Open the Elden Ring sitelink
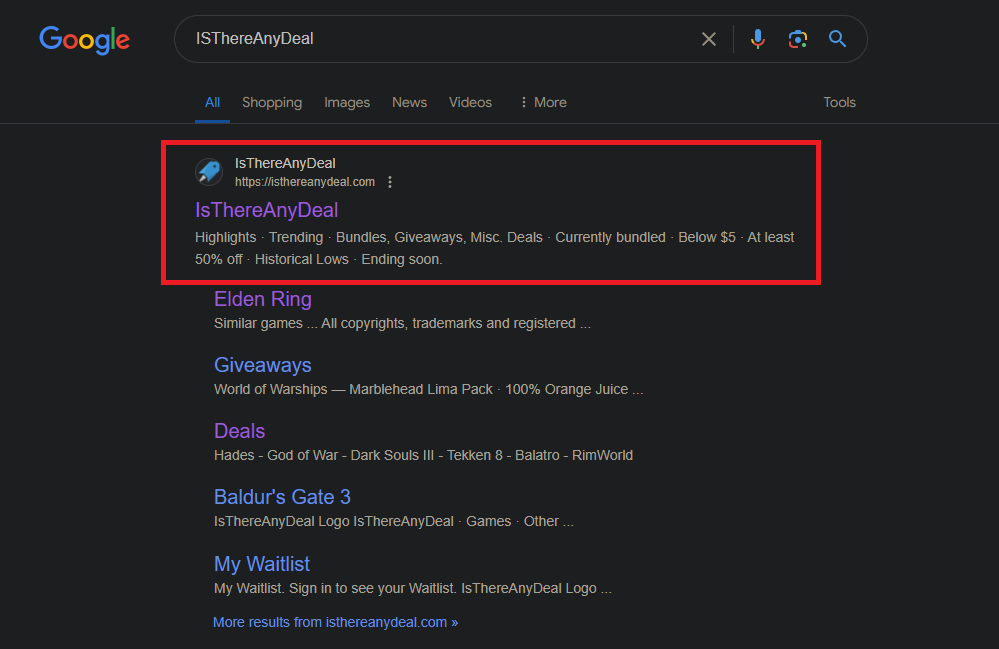 pos(263,299)
